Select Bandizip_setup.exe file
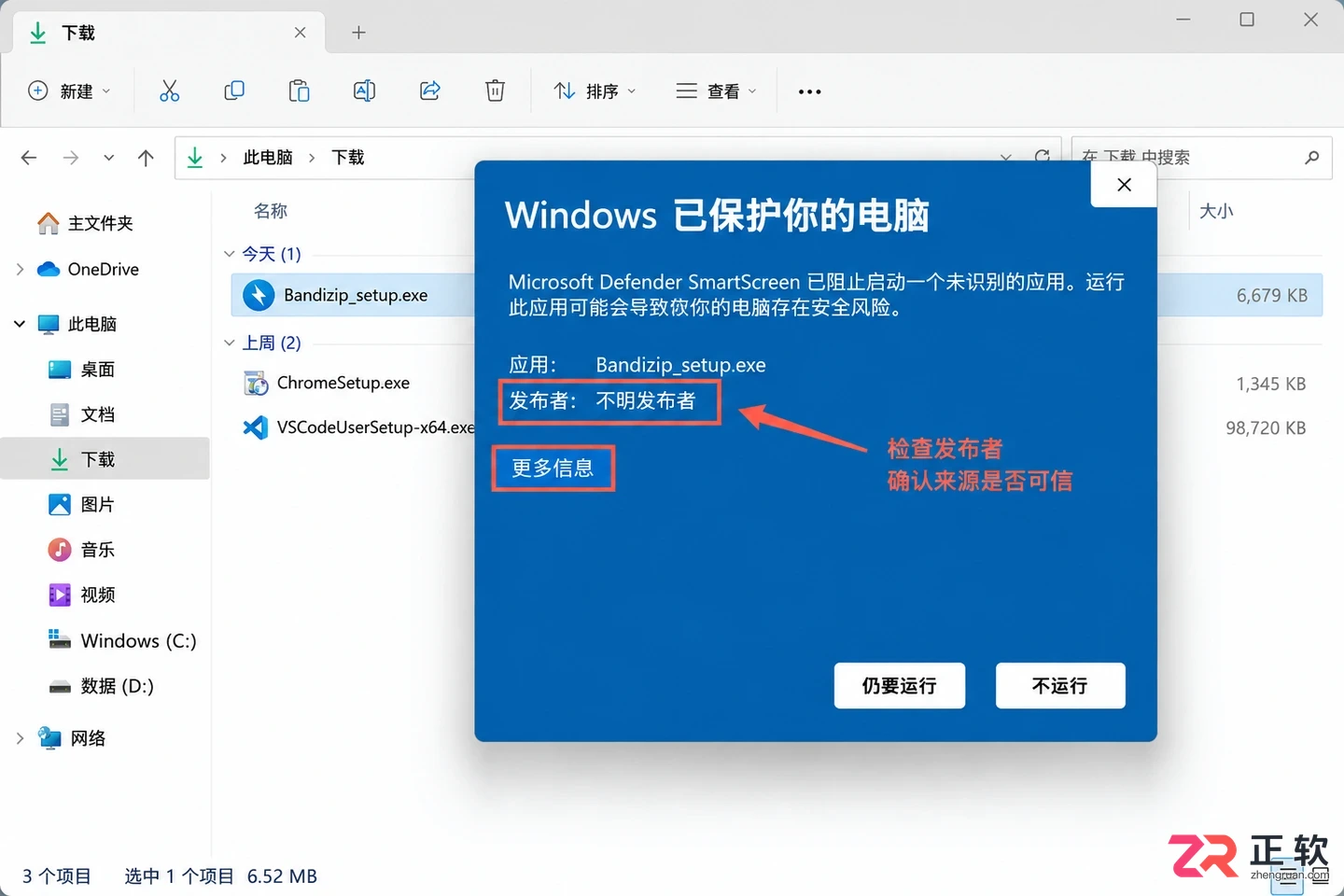Image resolution: width=1344 pixels, height=896 pixels. tap(356, 295)
